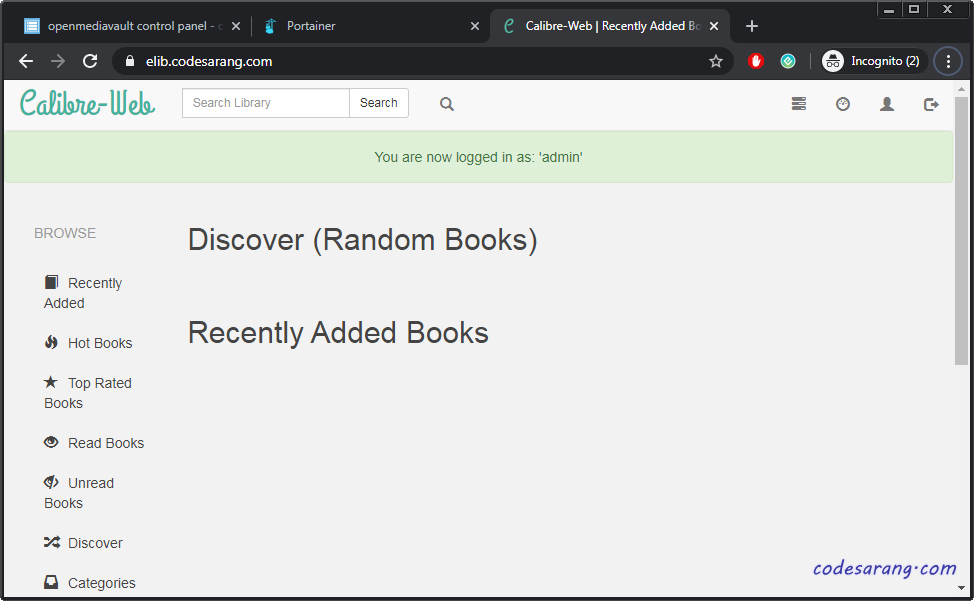Close the Calibre-Web tab
The width and height of the screenshot is (974, 601).
[714, 26]
